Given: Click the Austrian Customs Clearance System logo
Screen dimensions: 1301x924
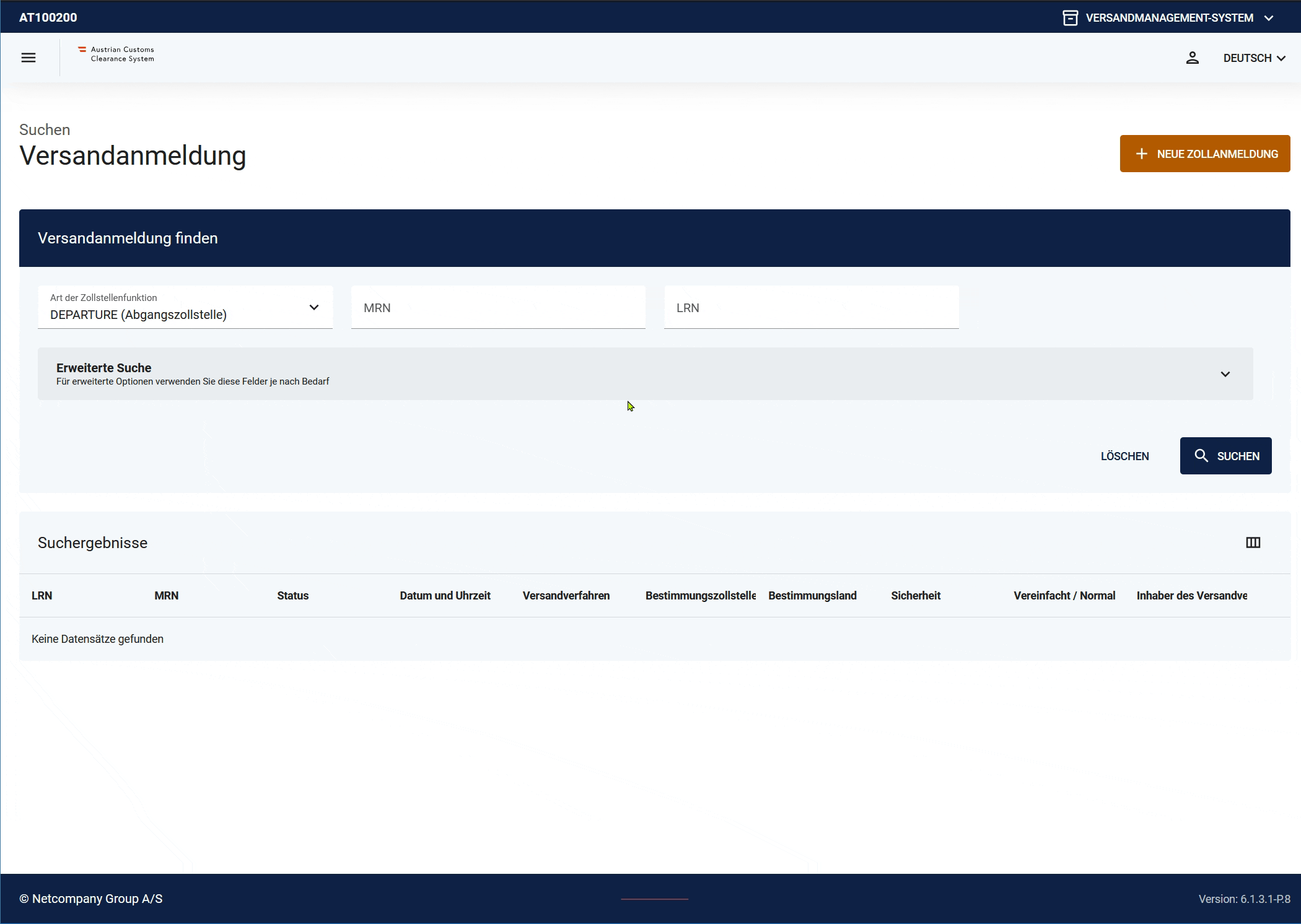Looking at the screenshot, I should tap(116, 54).
